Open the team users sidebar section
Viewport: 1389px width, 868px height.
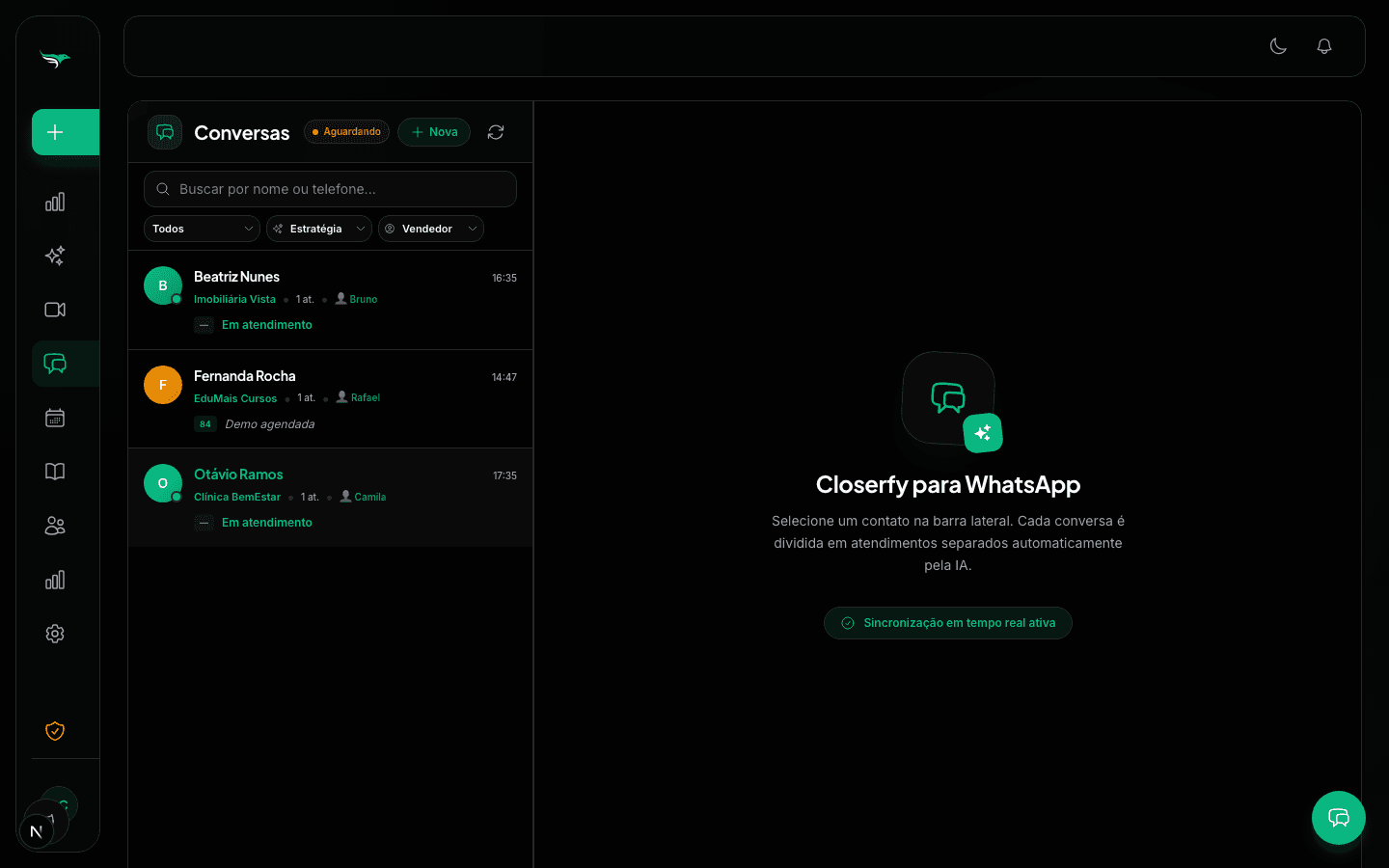(55, 526)
